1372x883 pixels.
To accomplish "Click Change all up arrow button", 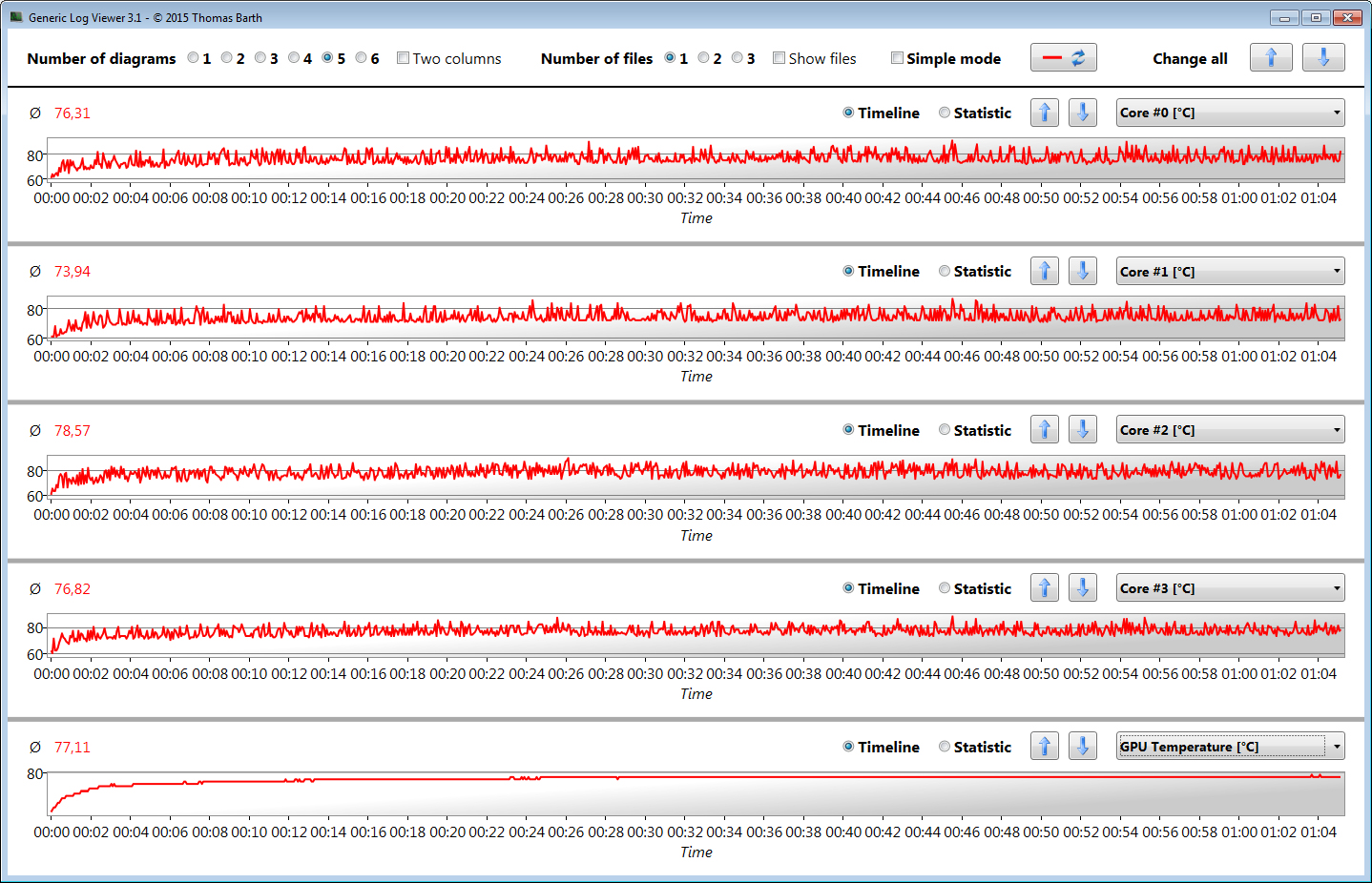I will (1271, 58).
